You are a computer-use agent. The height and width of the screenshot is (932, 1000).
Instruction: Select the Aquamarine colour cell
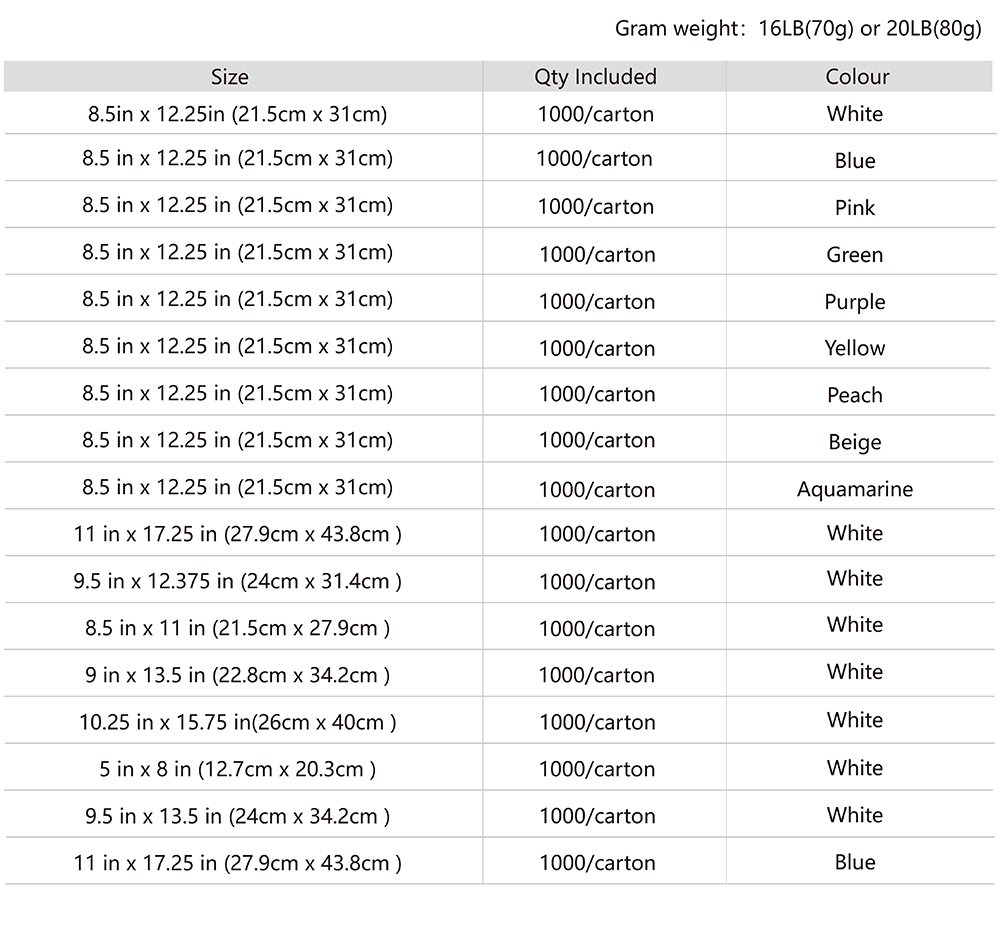[x=855, y=489]
